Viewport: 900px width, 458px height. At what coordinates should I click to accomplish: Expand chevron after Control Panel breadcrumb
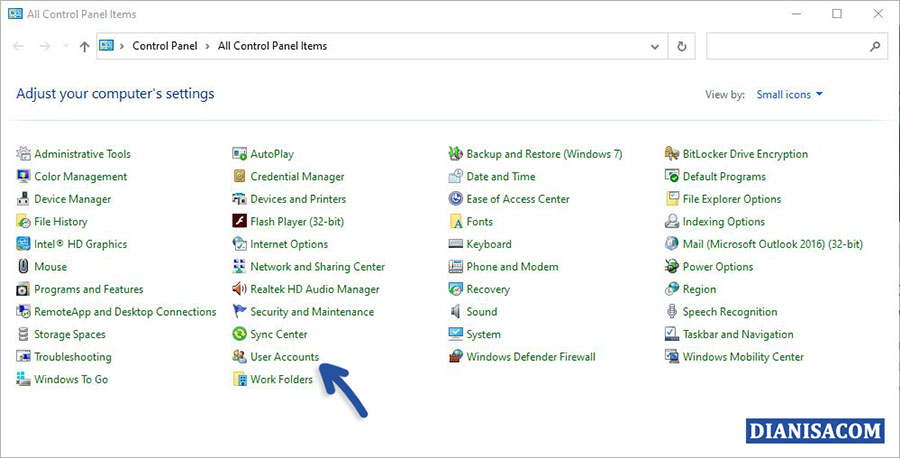pyautogui.click(x=207, y=46)
